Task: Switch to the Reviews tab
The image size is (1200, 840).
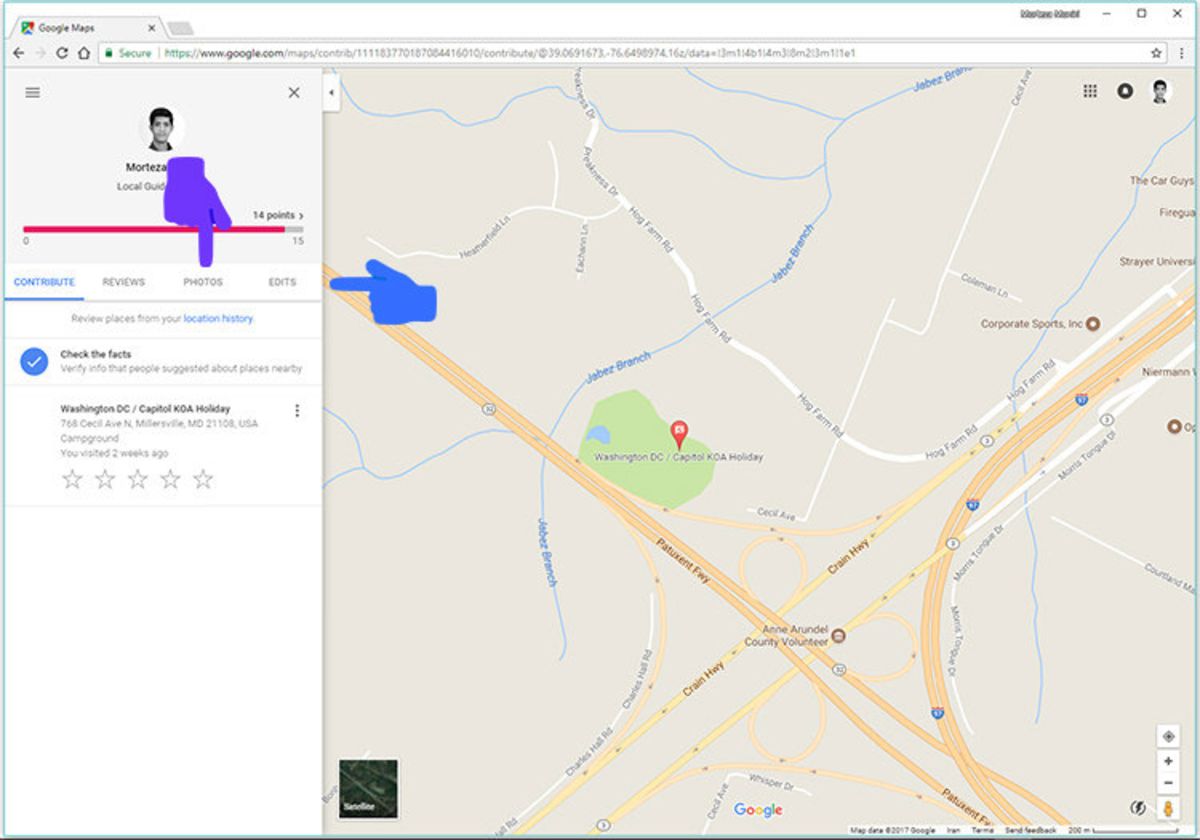Action: tap(123, 282)
